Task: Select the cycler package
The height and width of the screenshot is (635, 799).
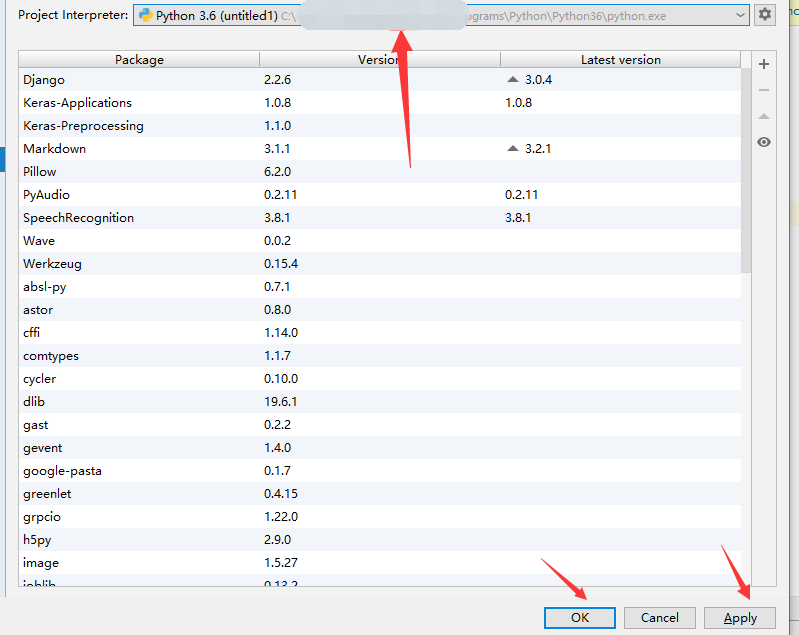Action: click(380, 379)
